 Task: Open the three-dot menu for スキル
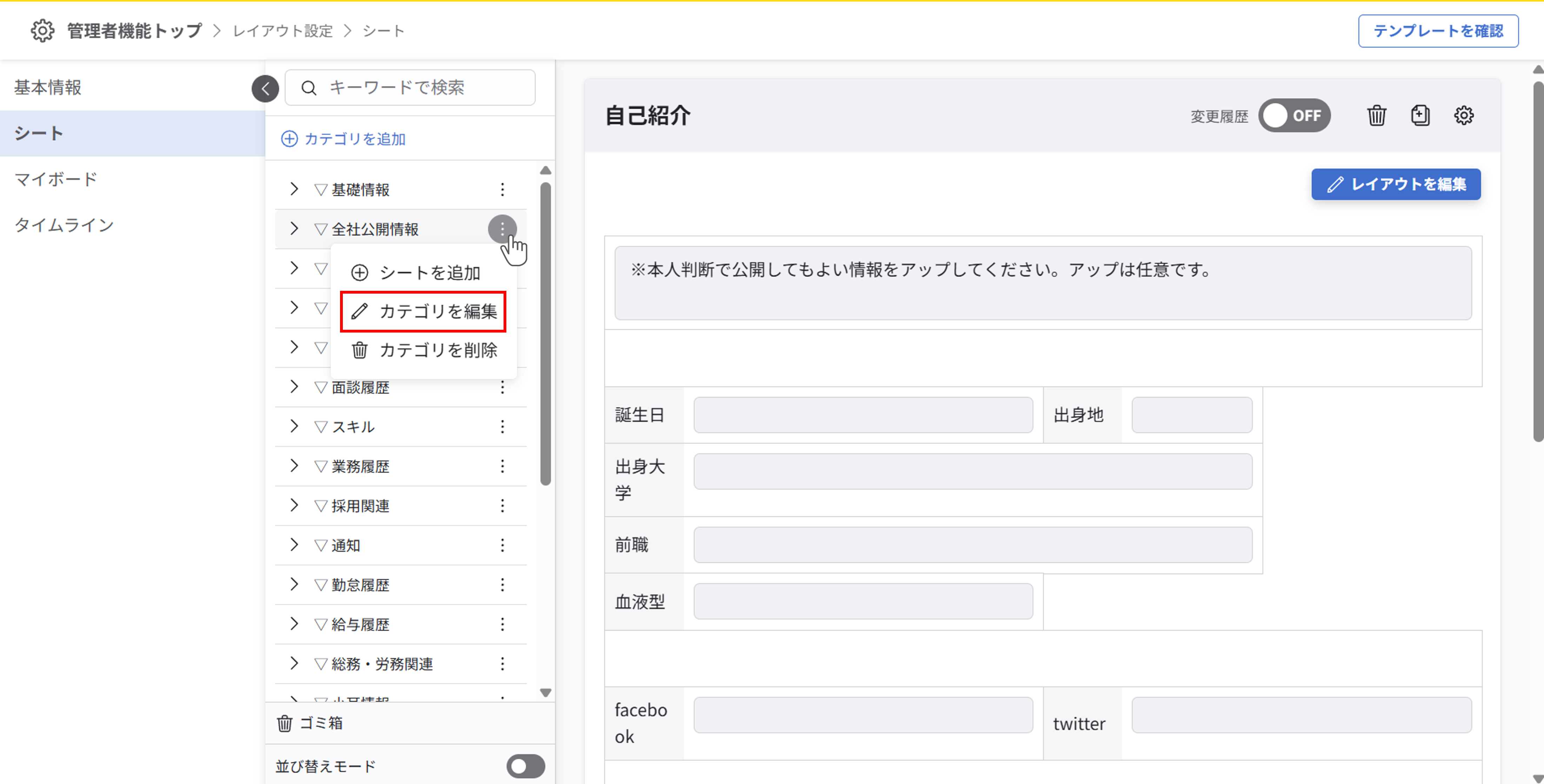click(x=502, y=427)
